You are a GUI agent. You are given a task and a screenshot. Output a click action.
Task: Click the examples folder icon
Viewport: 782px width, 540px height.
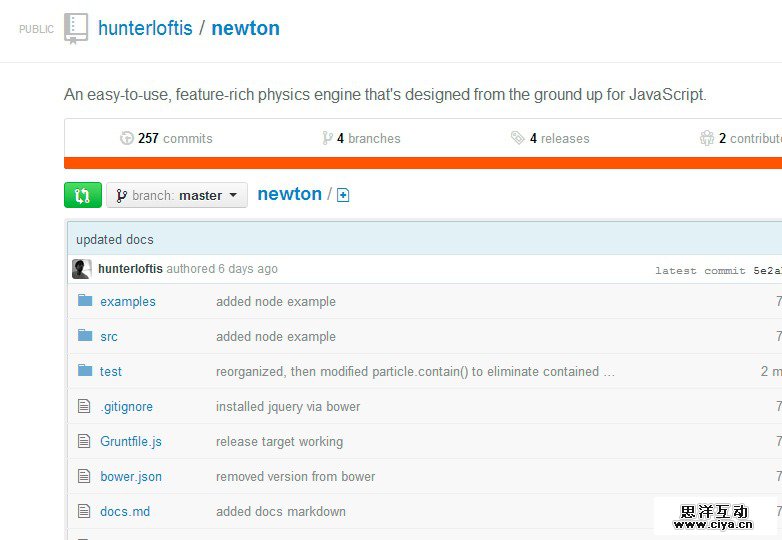pyautogui.click(x=85, y=300)
